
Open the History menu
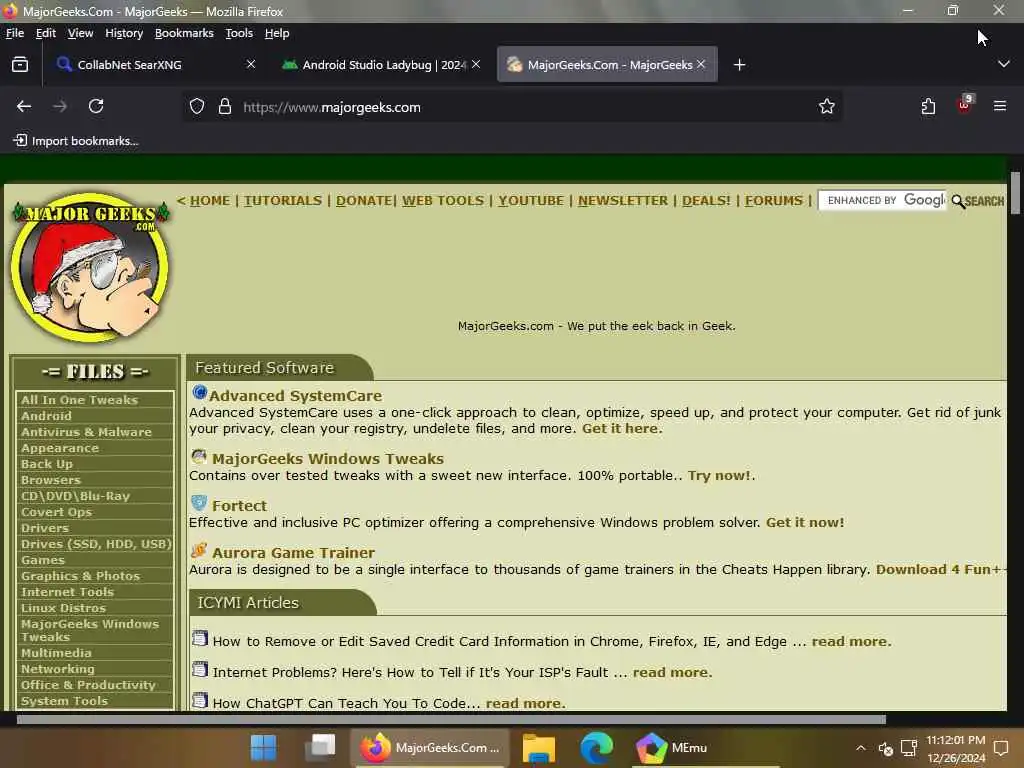[124, 33]
